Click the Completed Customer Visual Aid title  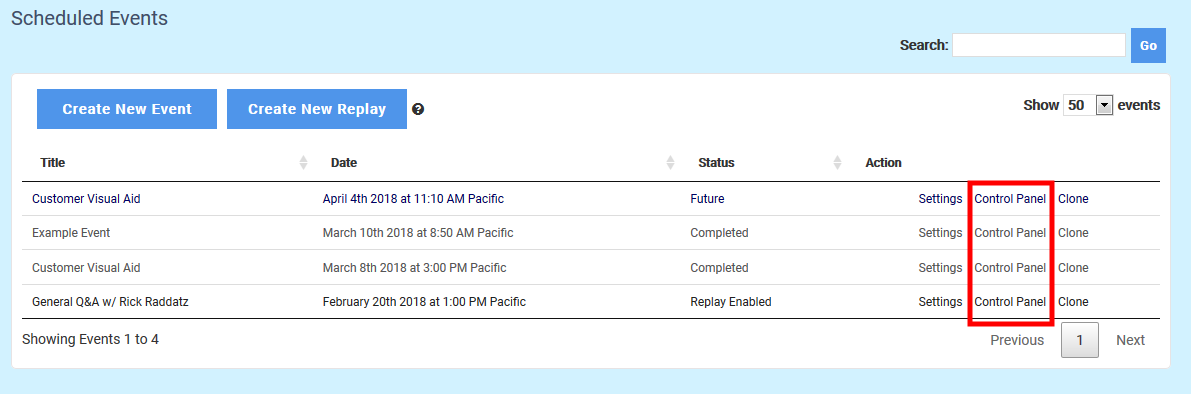tap(86, 268)
